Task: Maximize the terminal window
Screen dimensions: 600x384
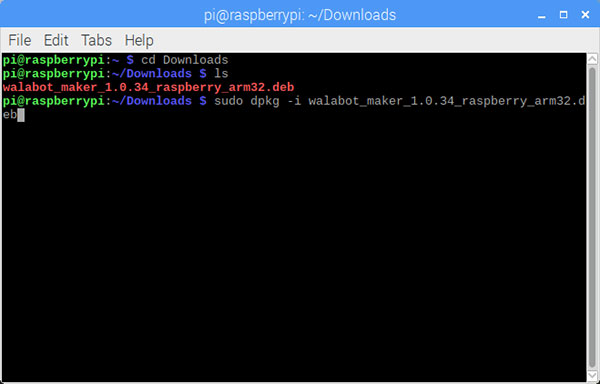Action: pyautogui.click(x=563, y=15)
